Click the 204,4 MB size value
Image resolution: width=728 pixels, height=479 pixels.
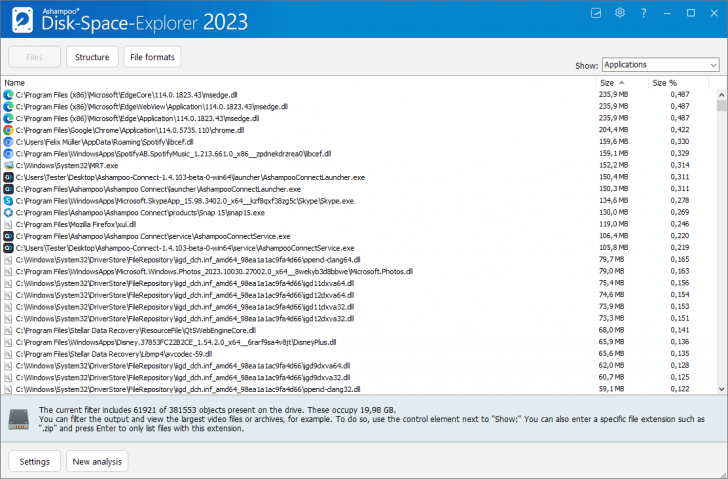[x=613, y=130]
